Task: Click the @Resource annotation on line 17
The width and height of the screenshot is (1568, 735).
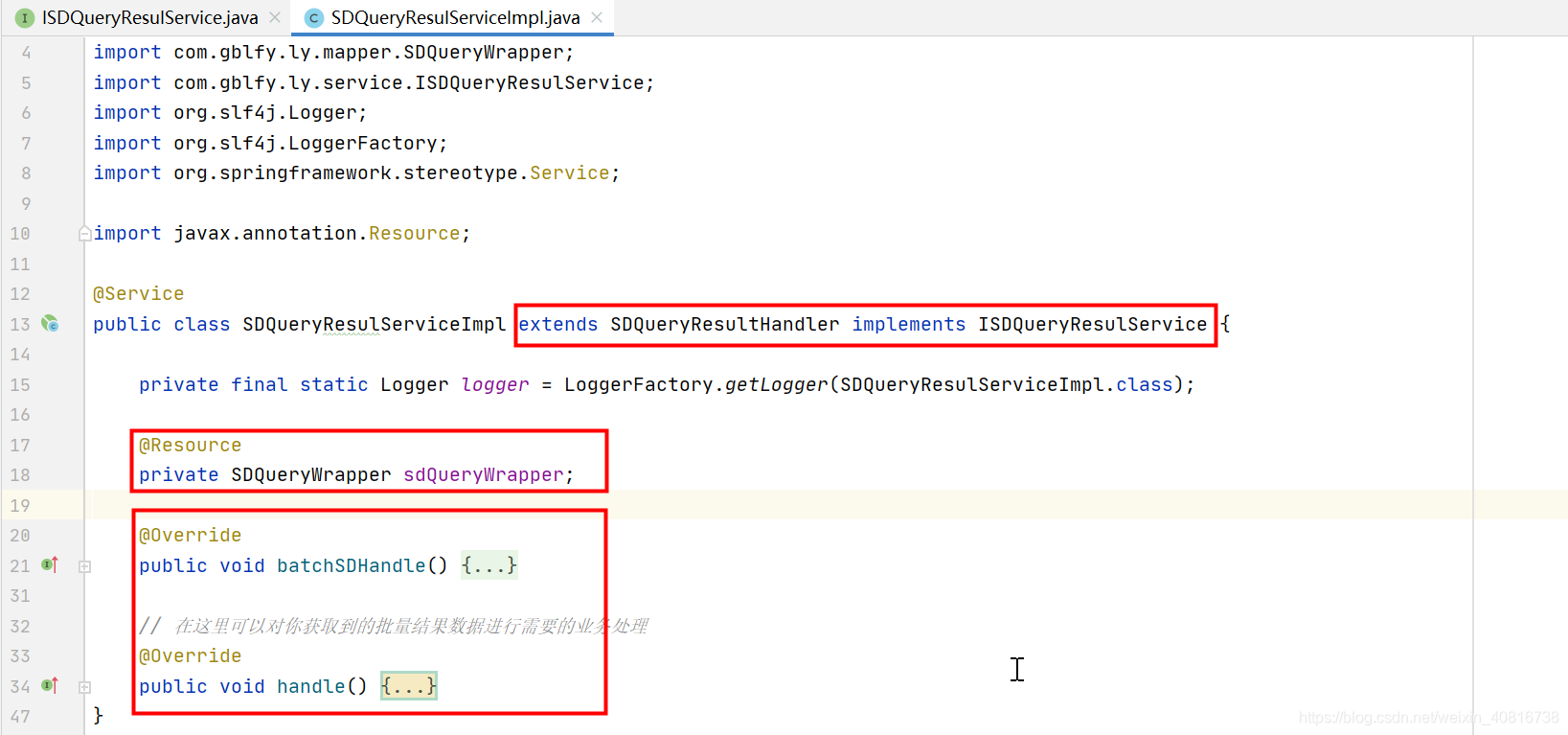Action: [x=190, y=445]
